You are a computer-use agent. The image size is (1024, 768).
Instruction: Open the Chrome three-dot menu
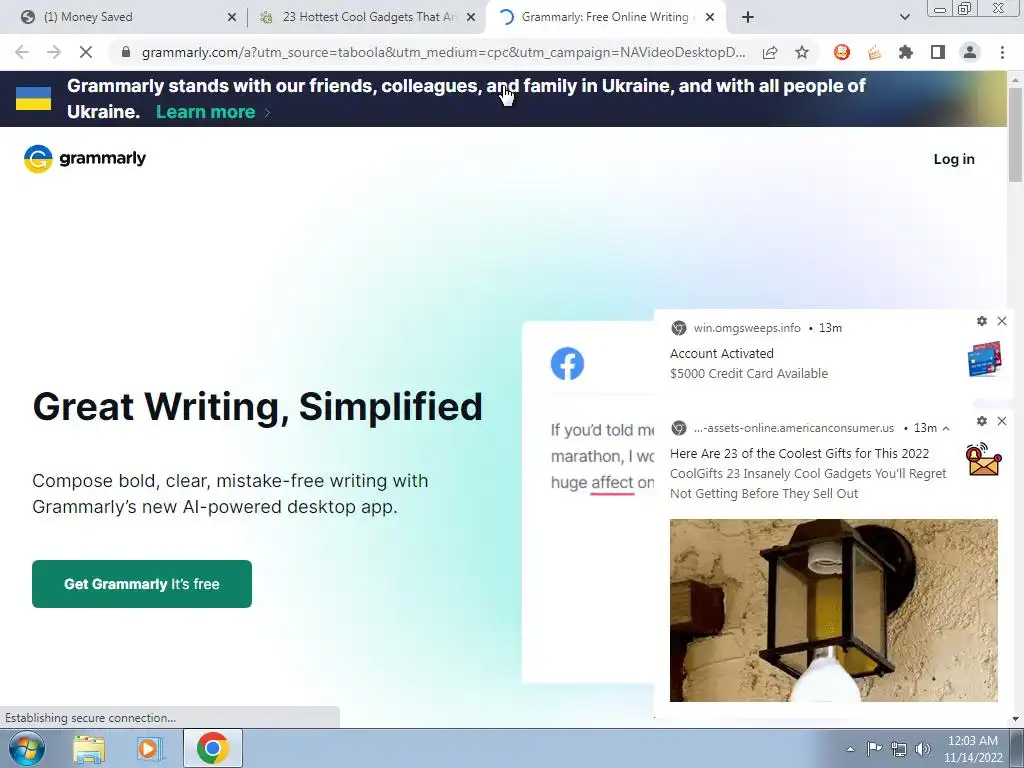click(1002, 52)
